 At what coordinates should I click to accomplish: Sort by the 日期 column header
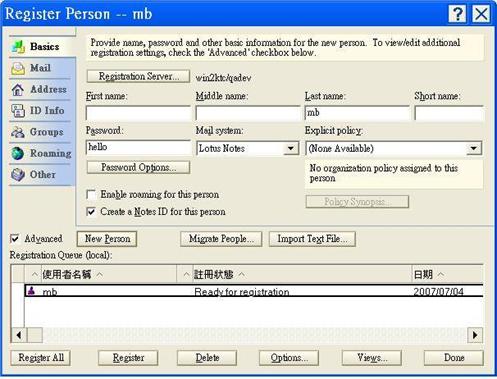coord(447,274)
